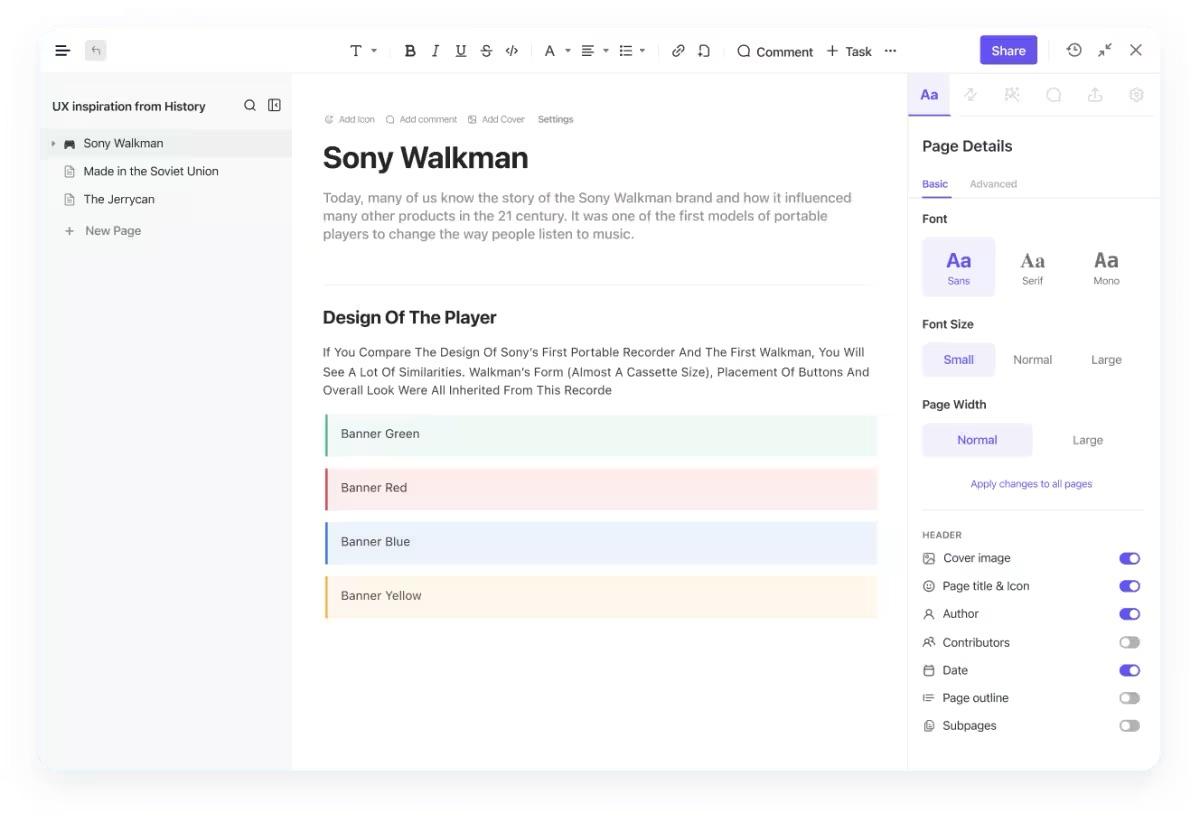The image size is (1200, 822).
Task: Insert a link with the chain icon
Action: click(678, 51)
